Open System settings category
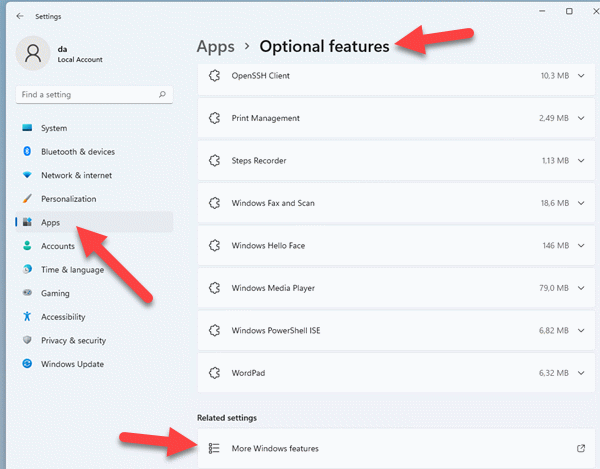 pyautogui.click(x=94, y=128)
